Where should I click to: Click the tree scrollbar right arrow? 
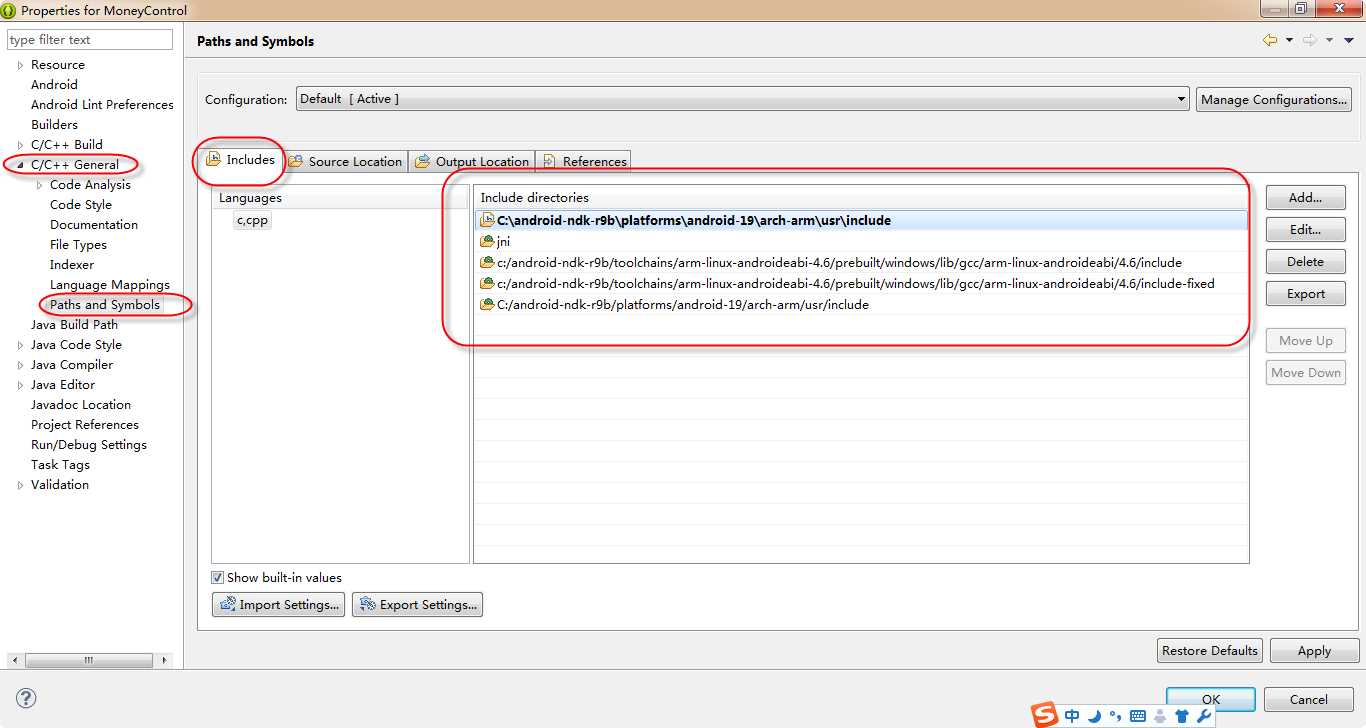click(x=165, y=660)
